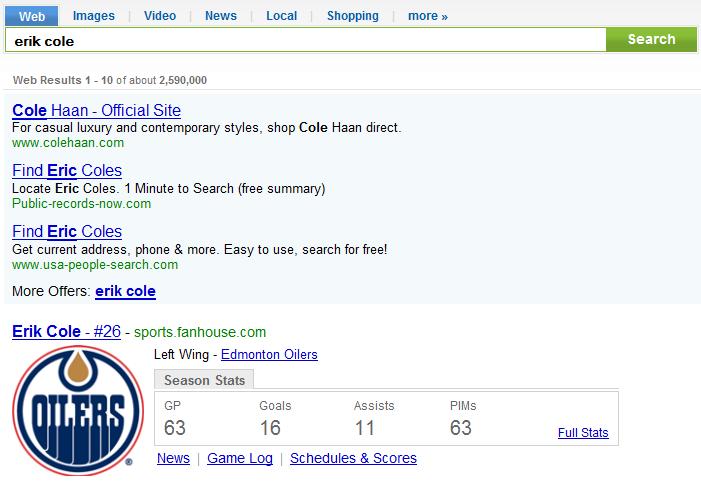Open the Game Log link
Viewport: 701px width, 489px height.
240,458
